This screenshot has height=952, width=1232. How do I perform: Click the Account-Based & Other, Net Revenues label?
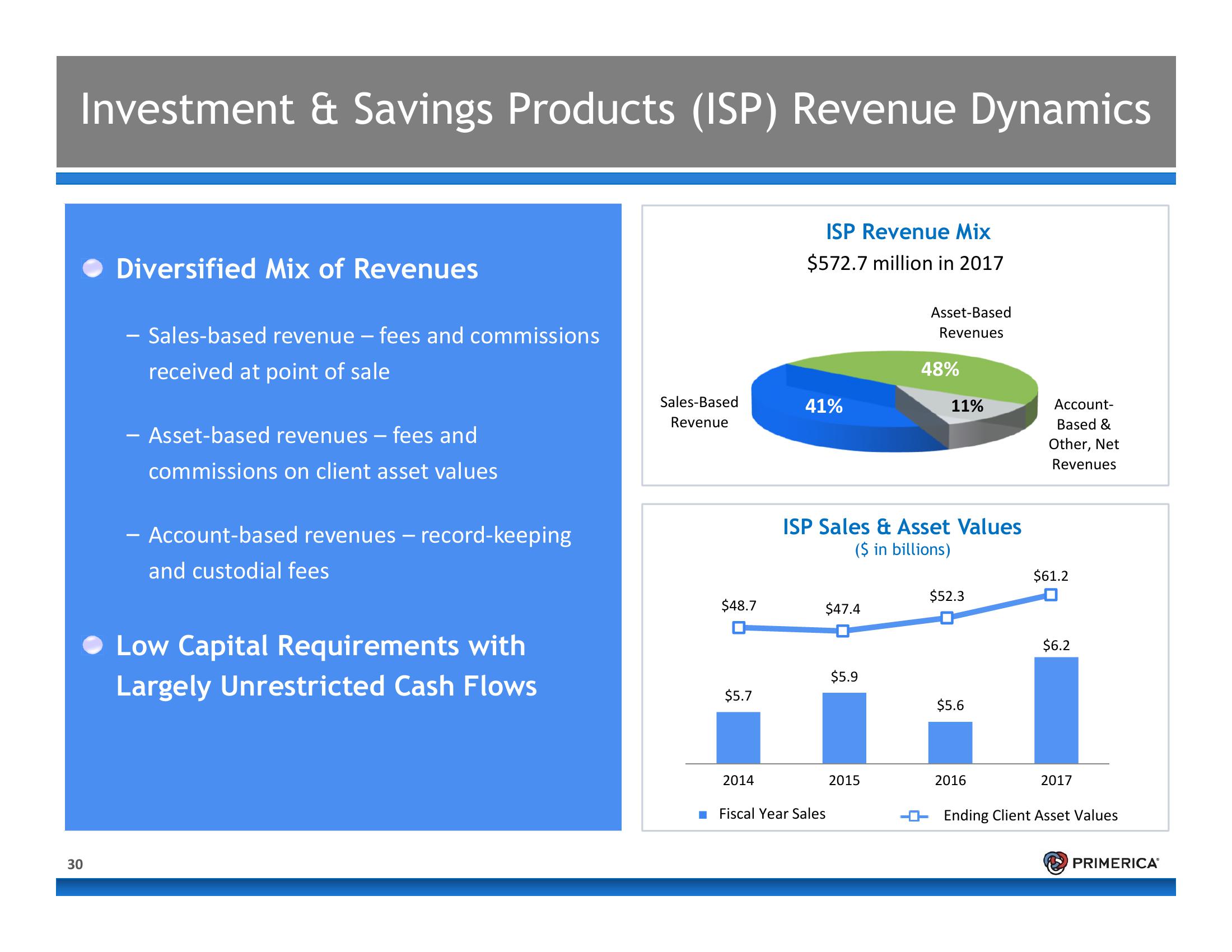click(x=1084, y=434)
